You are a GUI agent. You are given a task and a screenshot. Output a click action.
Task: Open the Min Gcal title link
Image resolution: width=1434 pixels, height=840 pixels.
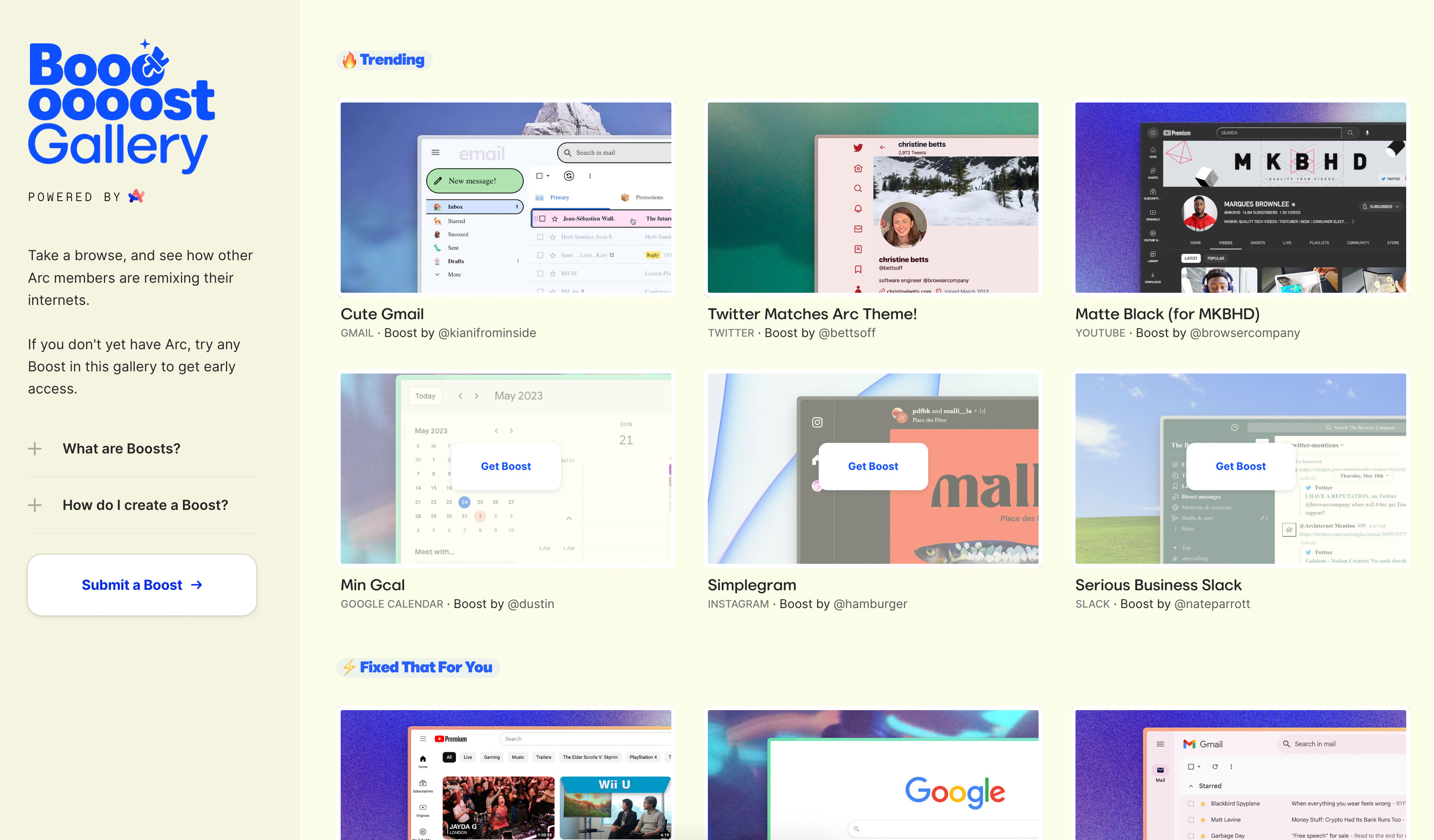(x=373, y=585)
